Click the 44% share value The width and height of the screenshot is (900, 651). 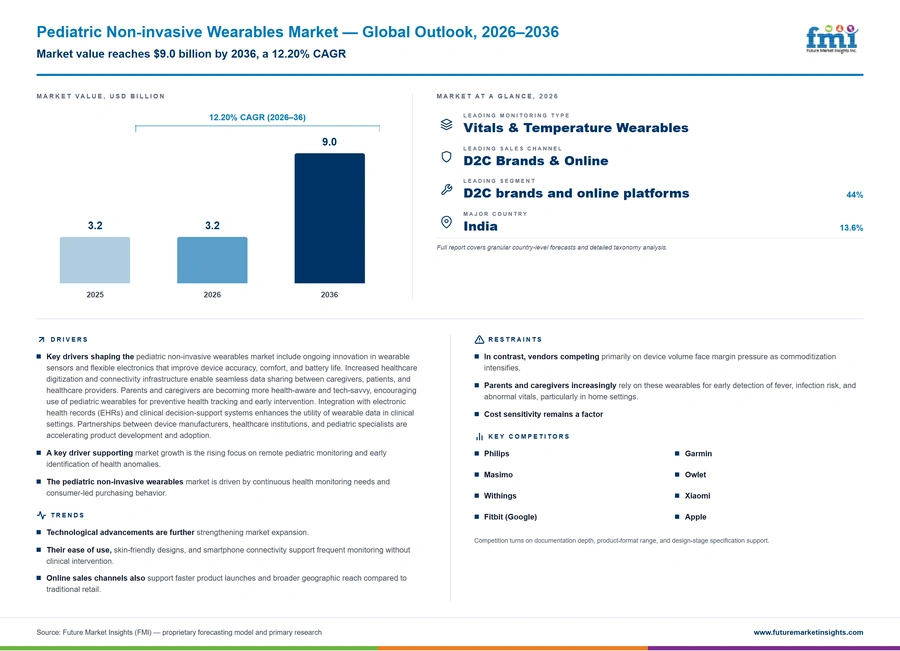[x=854, y=195]
